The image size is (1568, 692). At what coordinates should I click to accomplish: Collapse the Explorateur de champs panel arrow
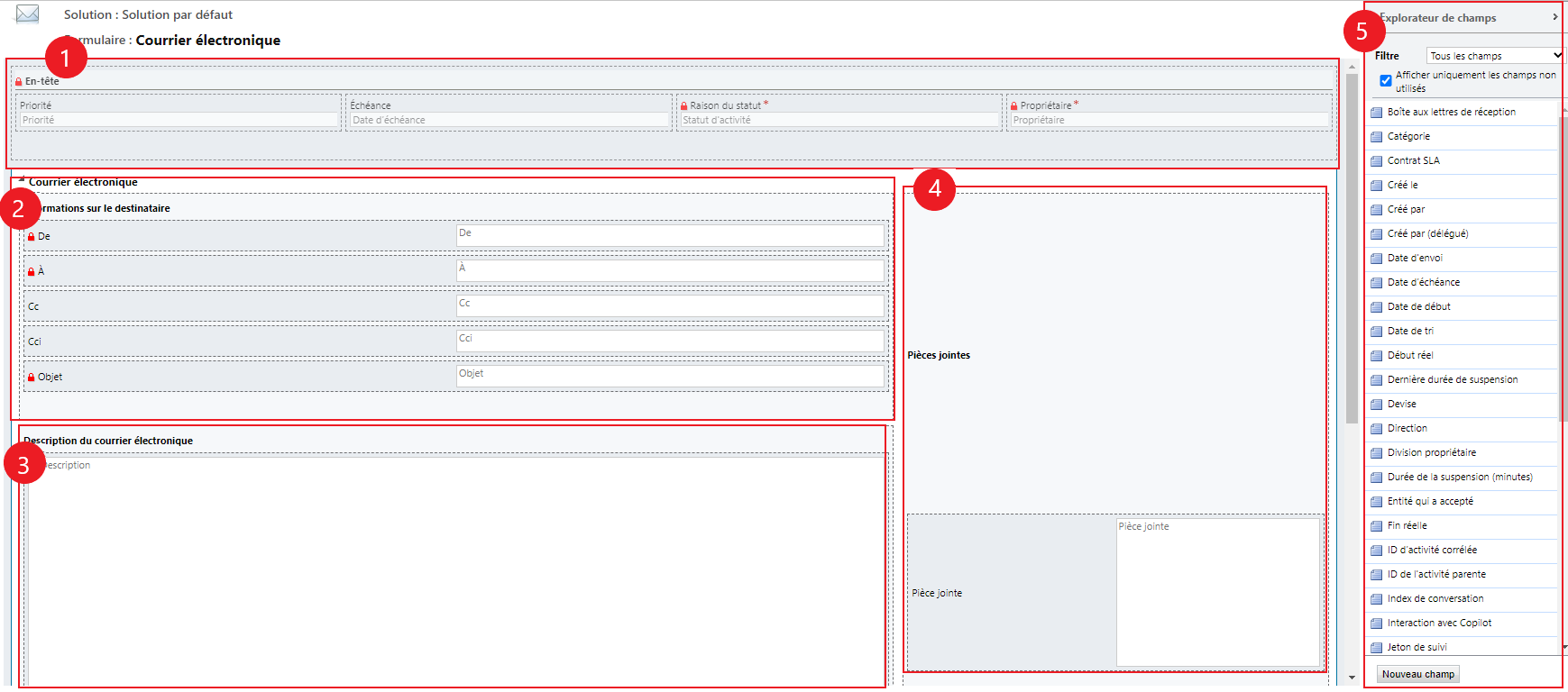click(1554, 17)
